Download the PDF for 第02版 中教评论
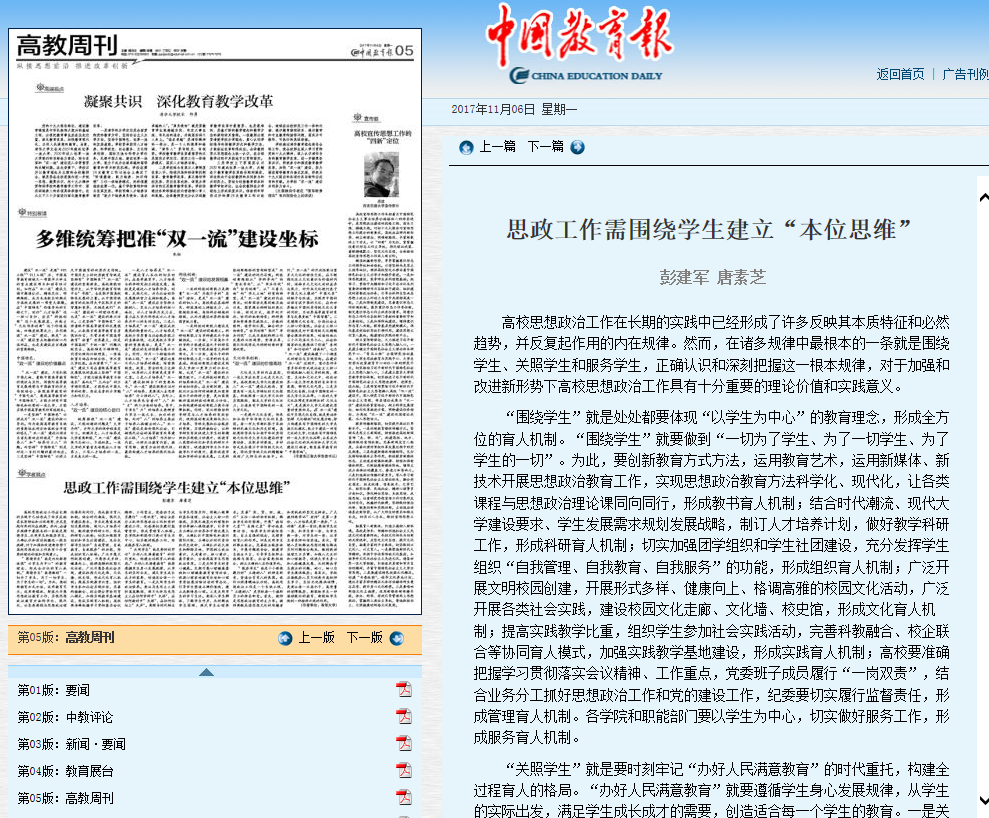Image resolution: width=989 pixels, height=818 pixels. [x=404, y=716]
